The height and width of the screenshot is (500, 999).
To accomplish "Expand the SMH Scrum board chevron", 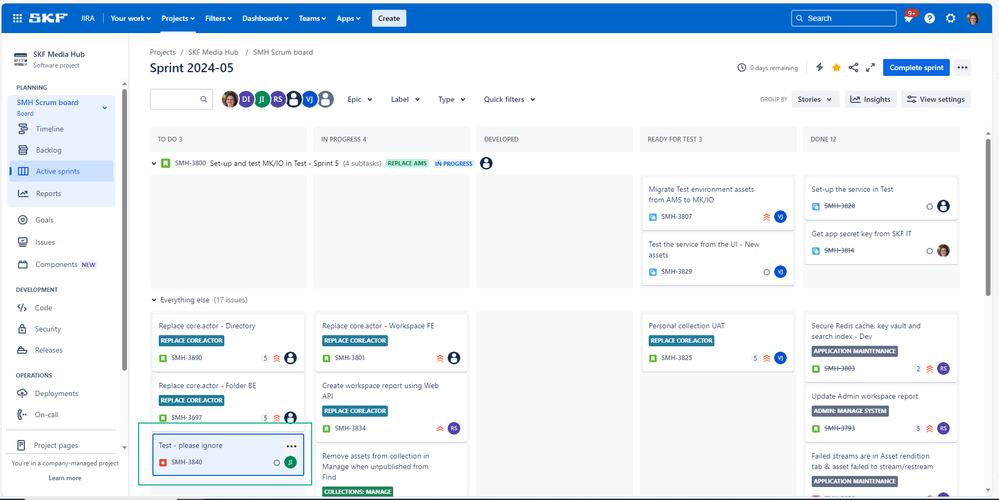I will pyautogui.click(x=105, y=108).
